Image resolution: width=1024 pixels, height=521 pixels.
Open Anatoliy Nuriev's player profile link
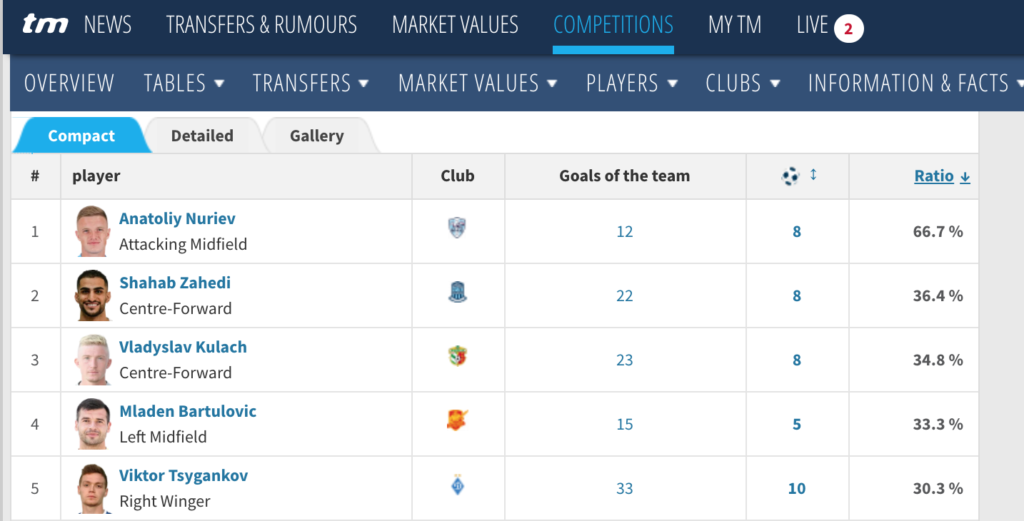pos(177,218)
